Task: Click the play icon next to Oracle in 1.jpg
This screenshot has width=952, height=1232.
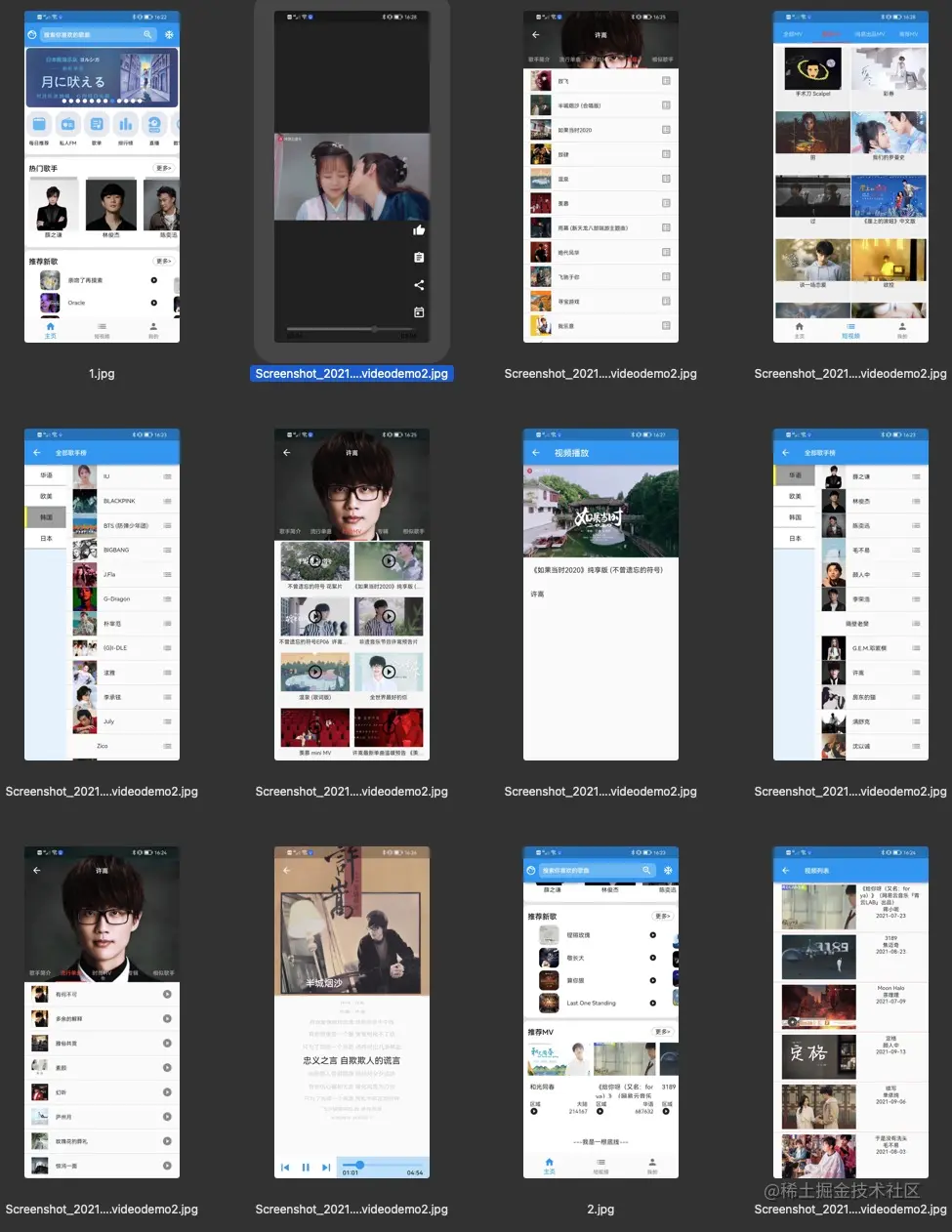Action: coord(154,303)
